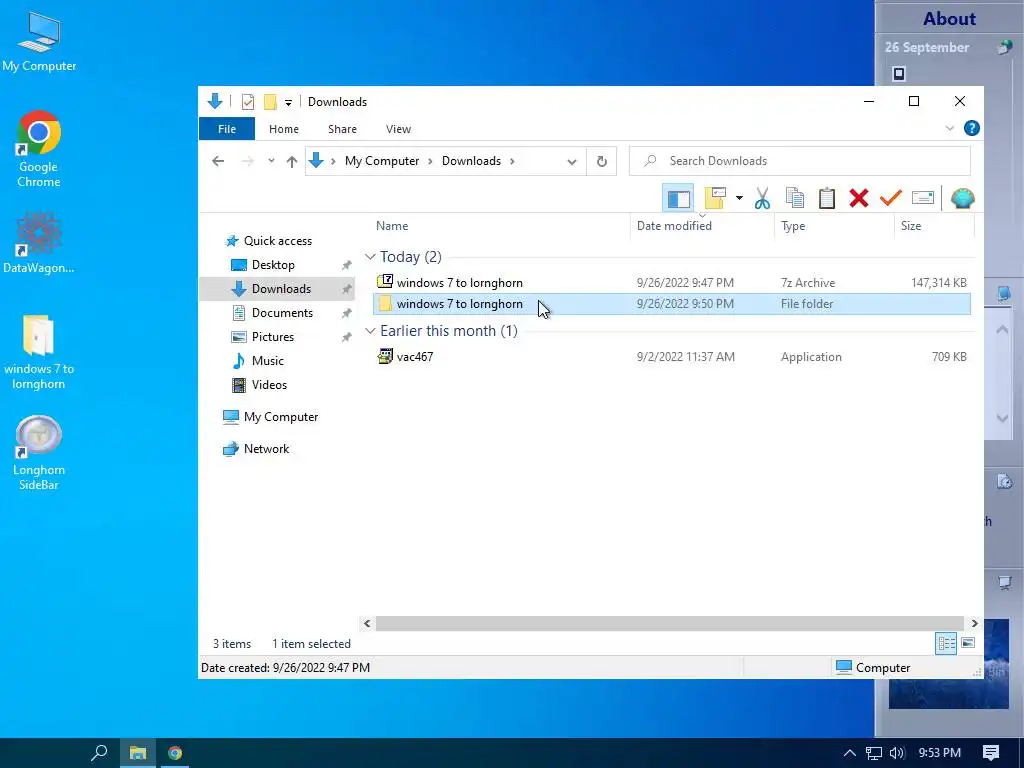Viewport: 1024px width, 768px height.
Task: Click the orange checkmark properties icon
Action: (890, 198)
